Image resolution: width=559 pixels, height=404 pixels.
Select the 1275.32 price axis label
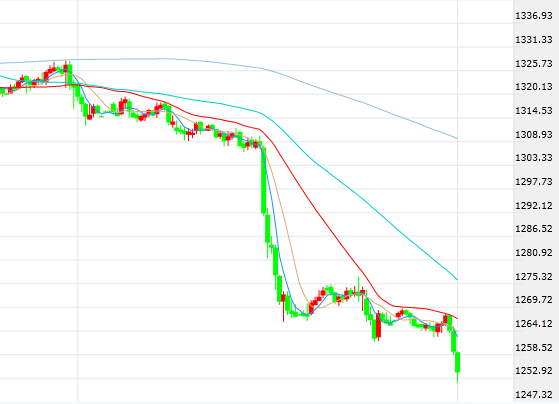pyautogui.click(x=534, y=276)
